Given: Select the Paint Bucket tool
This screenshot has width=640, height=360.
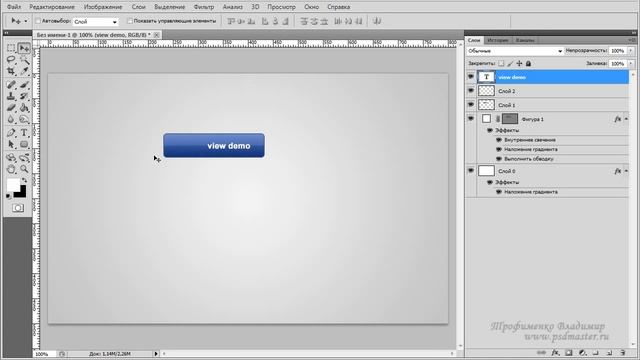Looking at the screenshot, I should (x=24, y=108).
